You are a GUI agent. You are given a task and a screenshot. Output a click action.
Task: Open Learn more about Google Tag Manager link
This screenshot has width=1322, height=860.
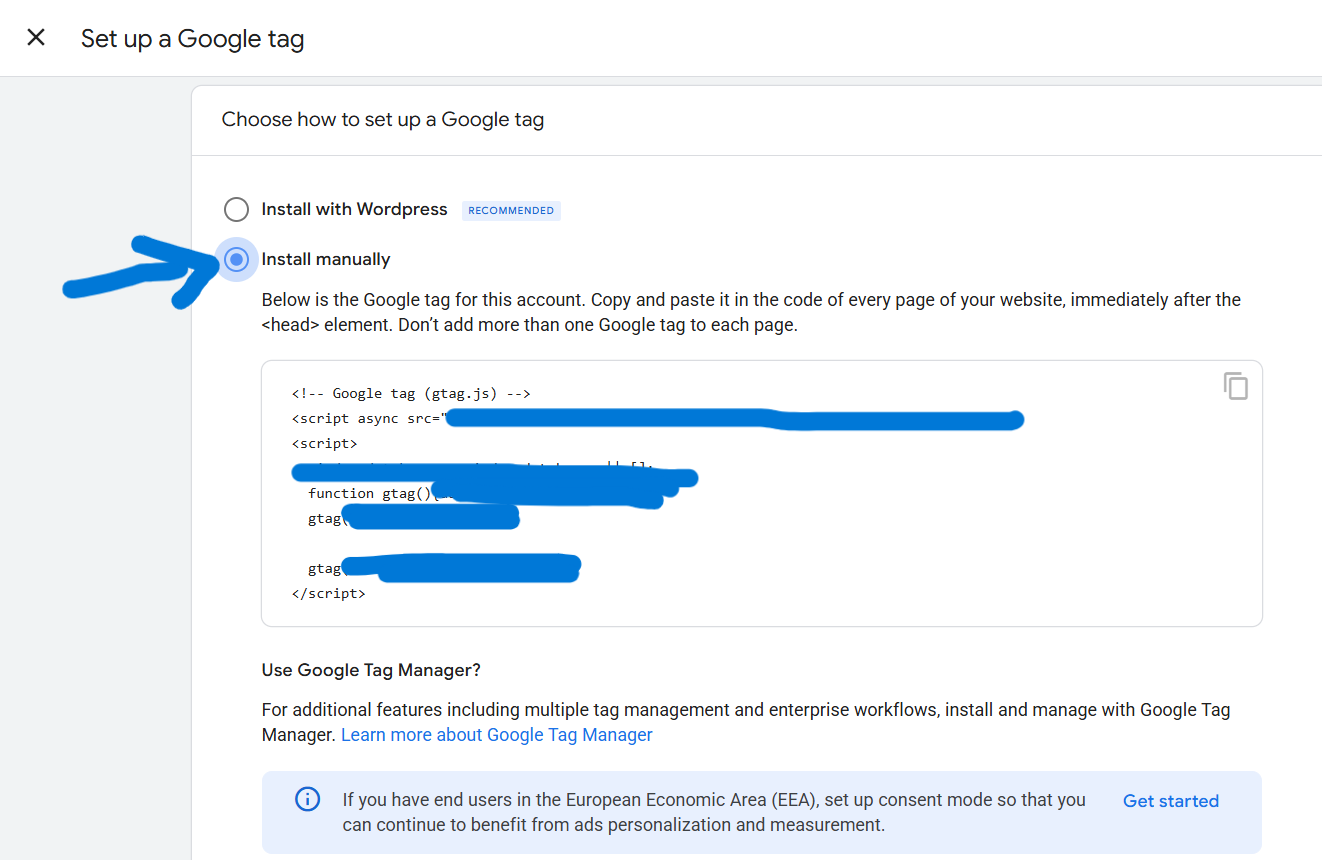pyautogui.click(x=497, y=735)
